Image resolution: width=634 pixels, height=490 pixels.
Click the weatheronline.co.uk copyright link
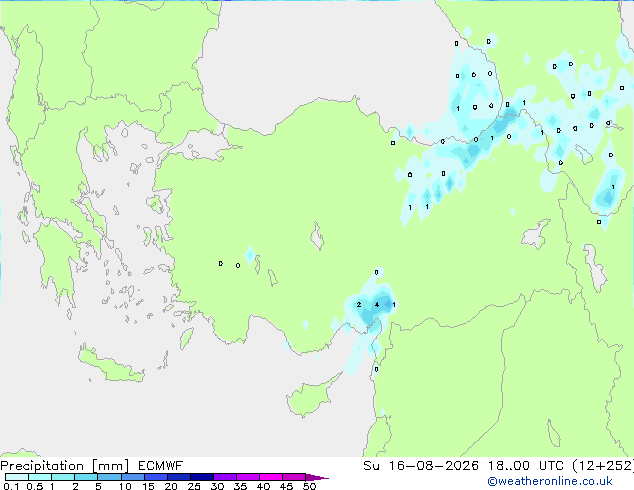(x=550, y=481)
